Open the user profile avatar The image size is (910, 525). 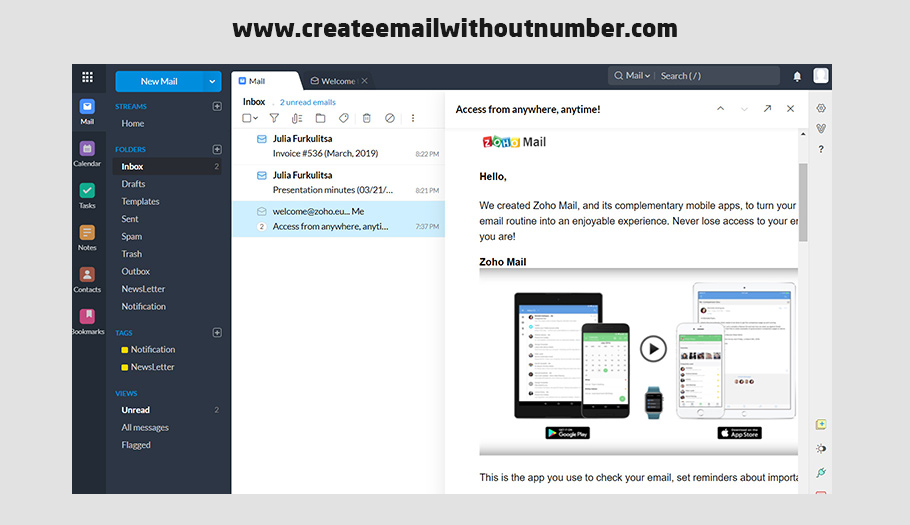(821, 75)
